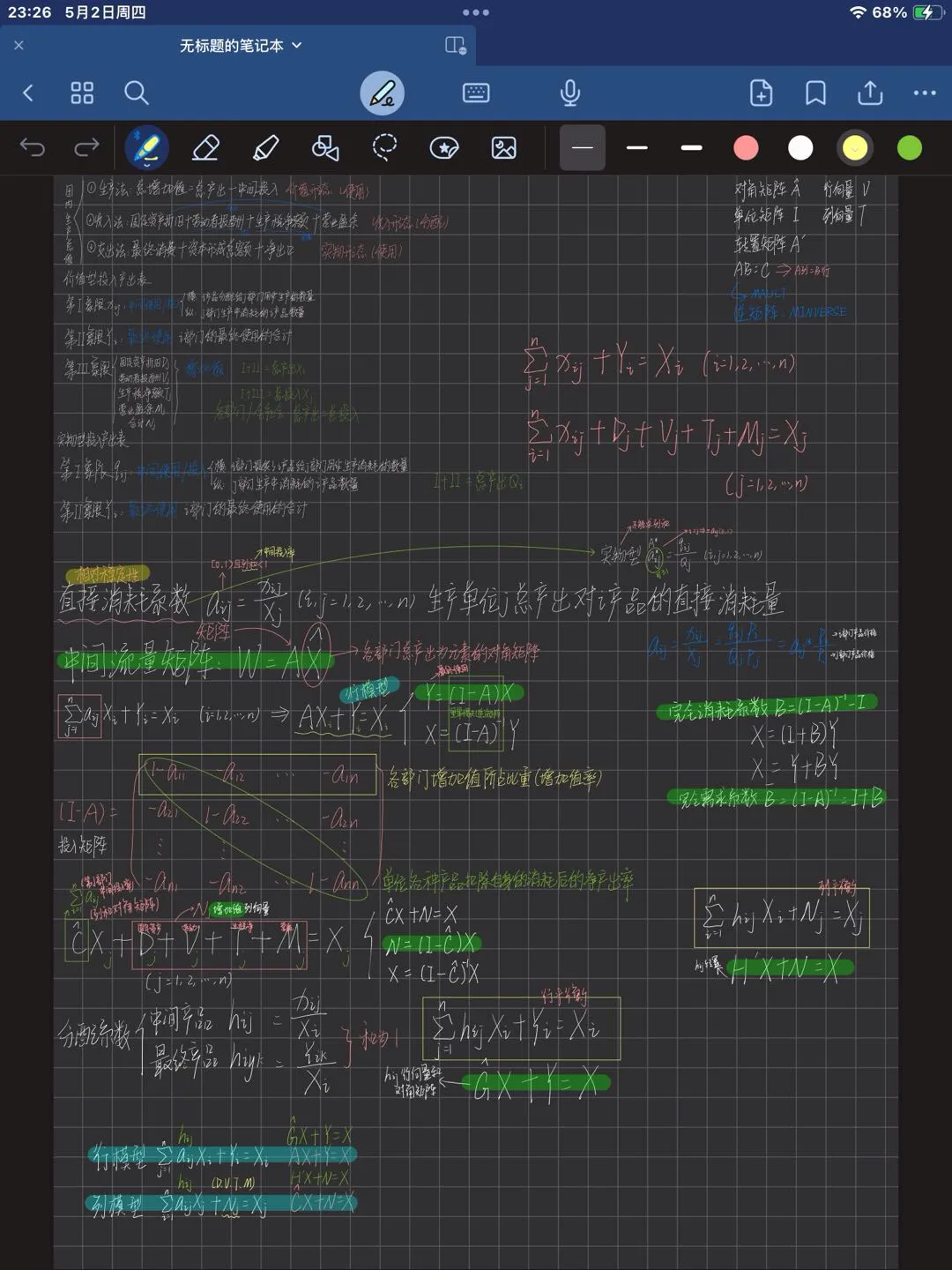Redo the last undone stroke

(x=86, y=147)
